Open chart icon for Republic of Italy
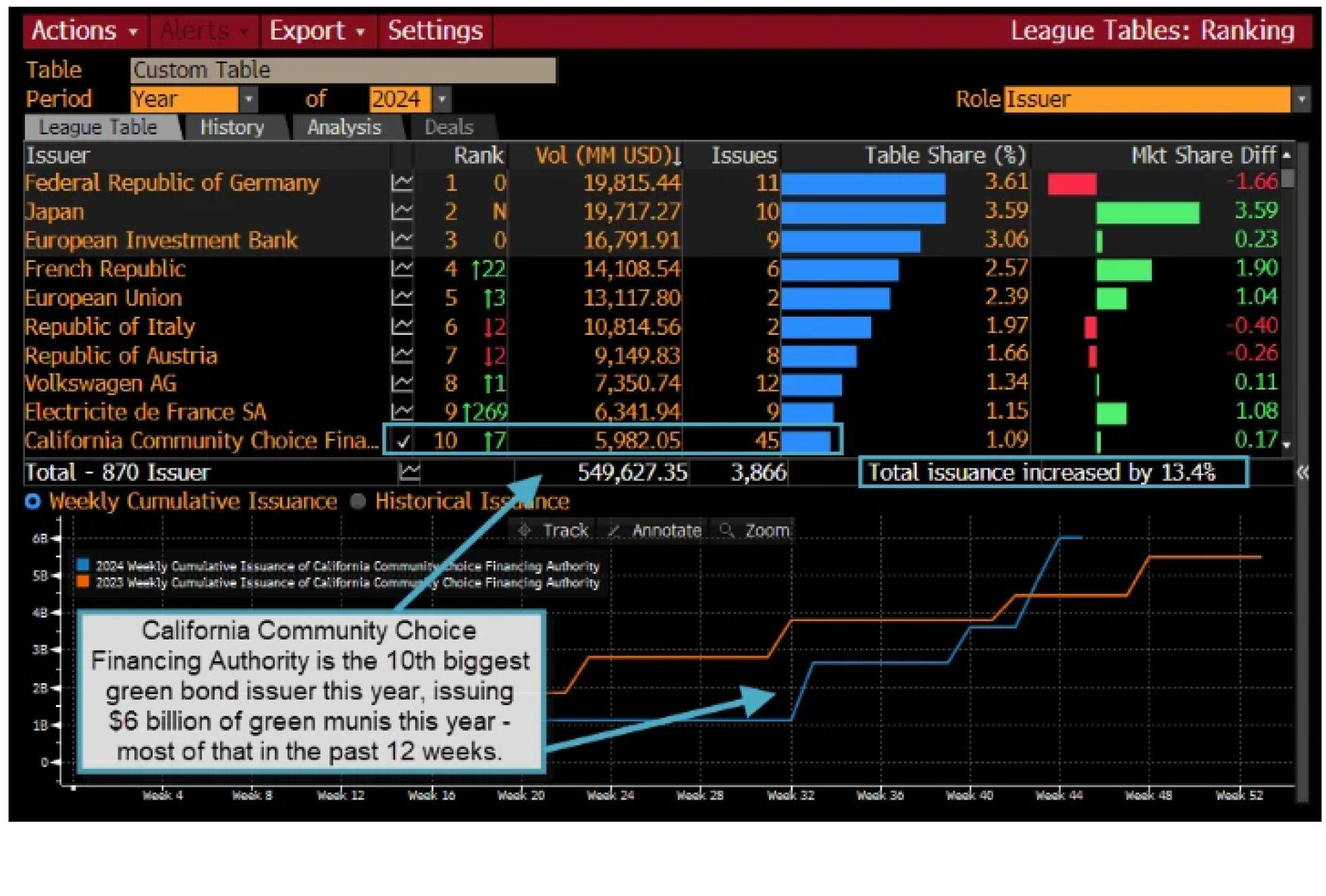Viewport: 1326px width, 896px height. click(402, 326)
